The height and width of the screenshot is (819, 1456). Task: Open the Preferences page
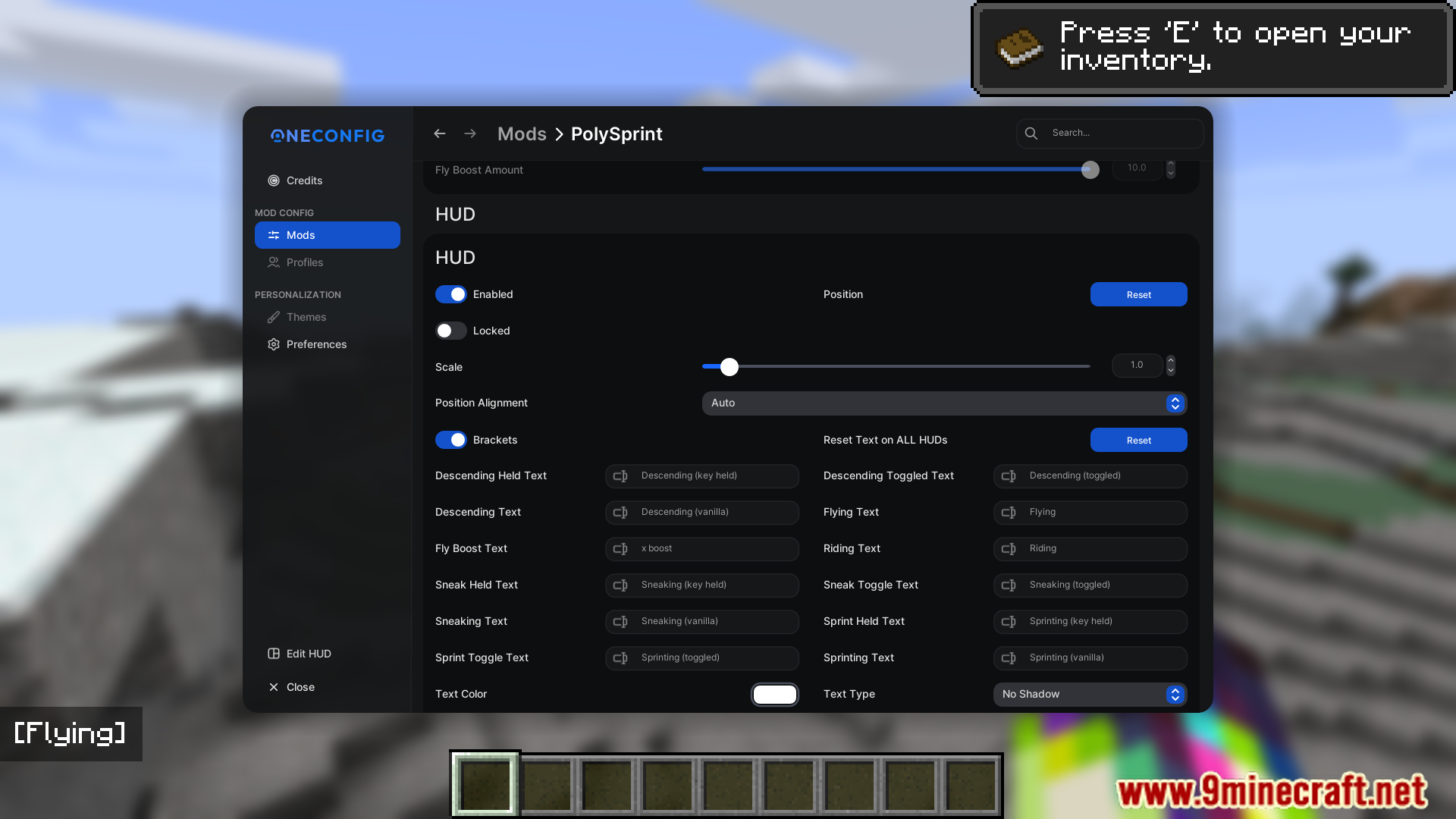pos(328,344)
